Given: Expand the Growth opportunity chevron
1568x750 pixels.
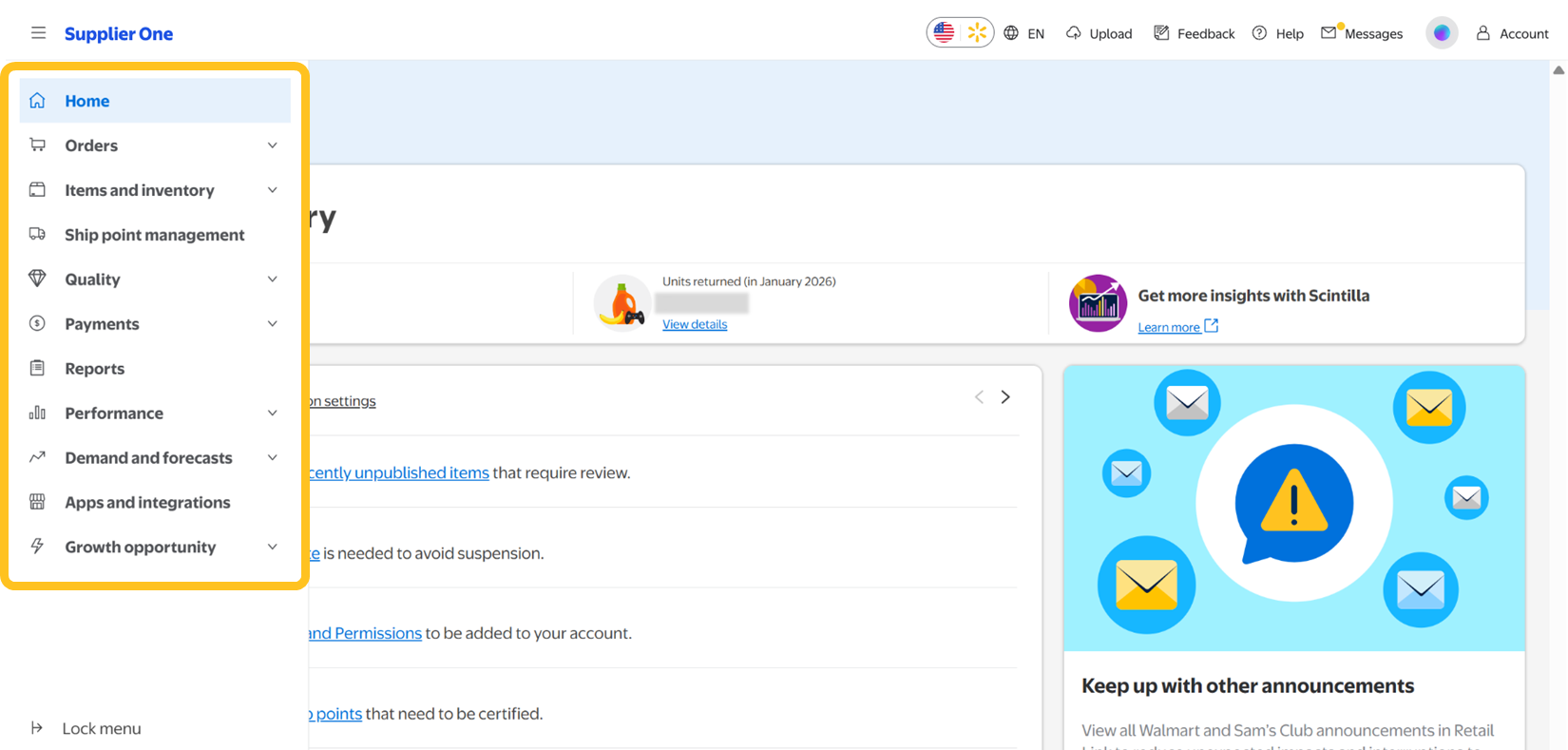Looking at the screenshot, I should 273,548.
